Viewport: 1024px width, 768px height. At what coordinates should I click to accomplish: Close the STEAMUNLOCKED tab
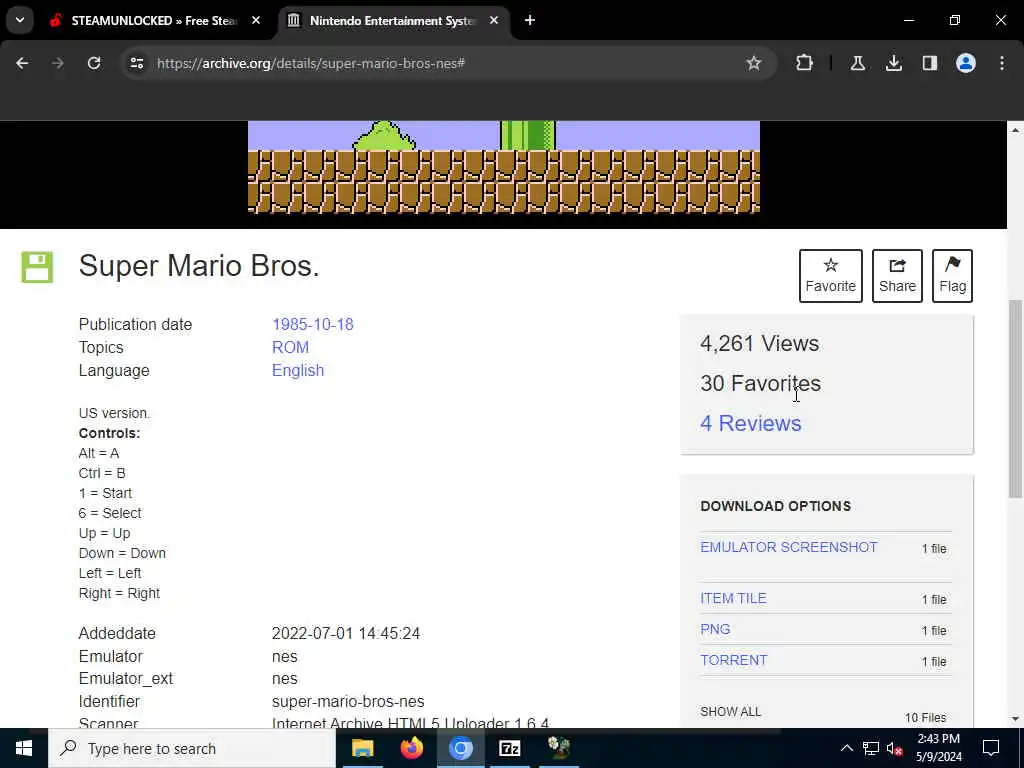coord(256,21)
